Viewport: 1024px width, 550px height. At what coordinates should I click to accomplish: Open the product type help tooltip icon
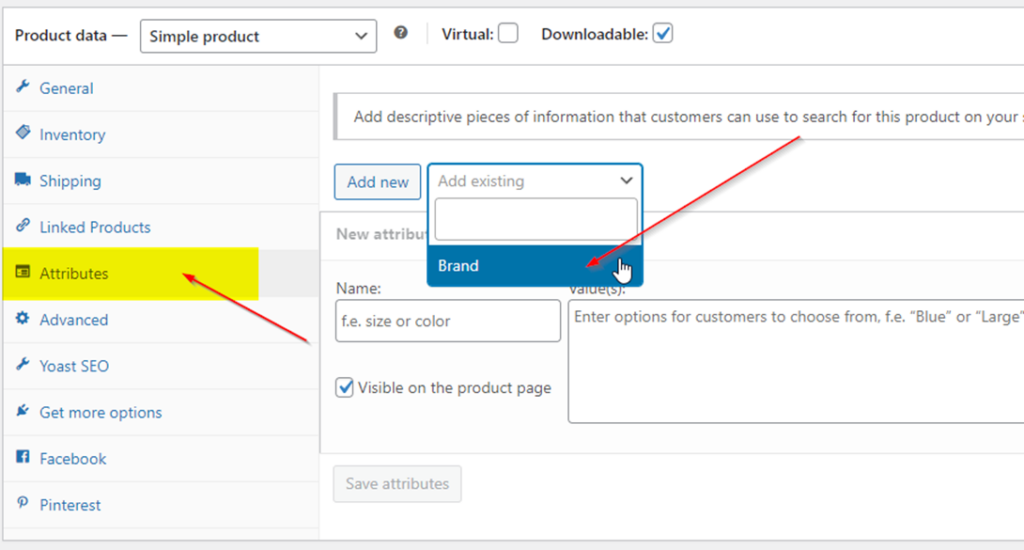click(400, 33)
